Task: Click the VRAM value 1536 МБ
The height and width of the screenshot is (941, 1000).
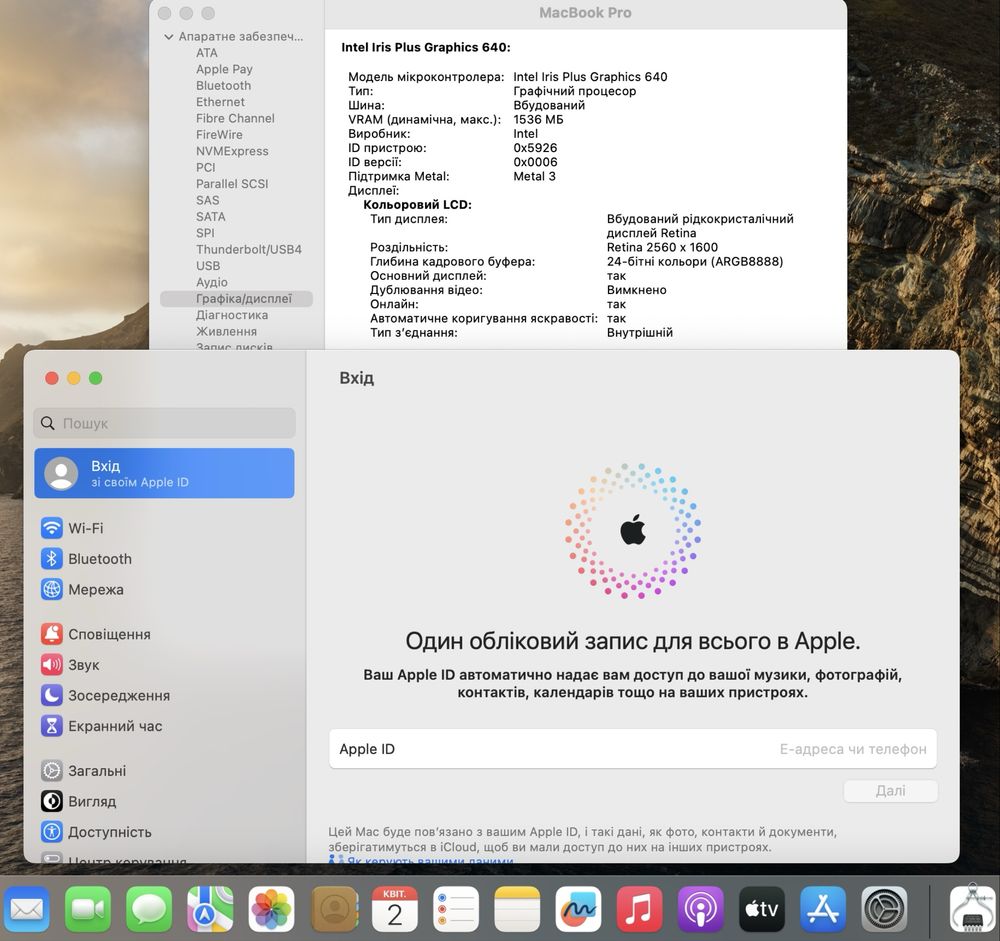Action: coord(538,119)
